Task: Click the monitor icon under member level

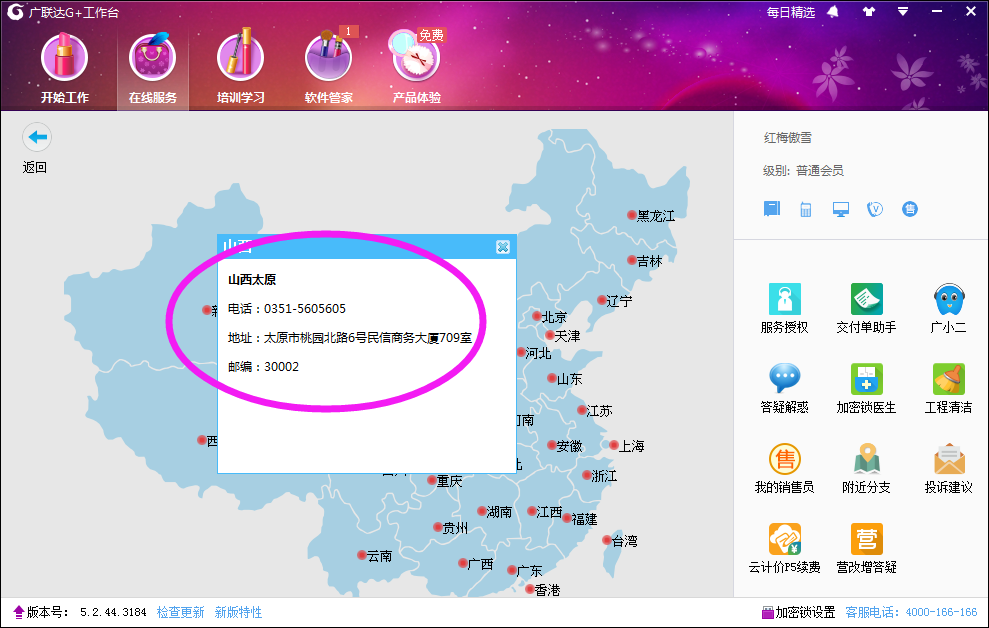Action: (x=840, y=209)
